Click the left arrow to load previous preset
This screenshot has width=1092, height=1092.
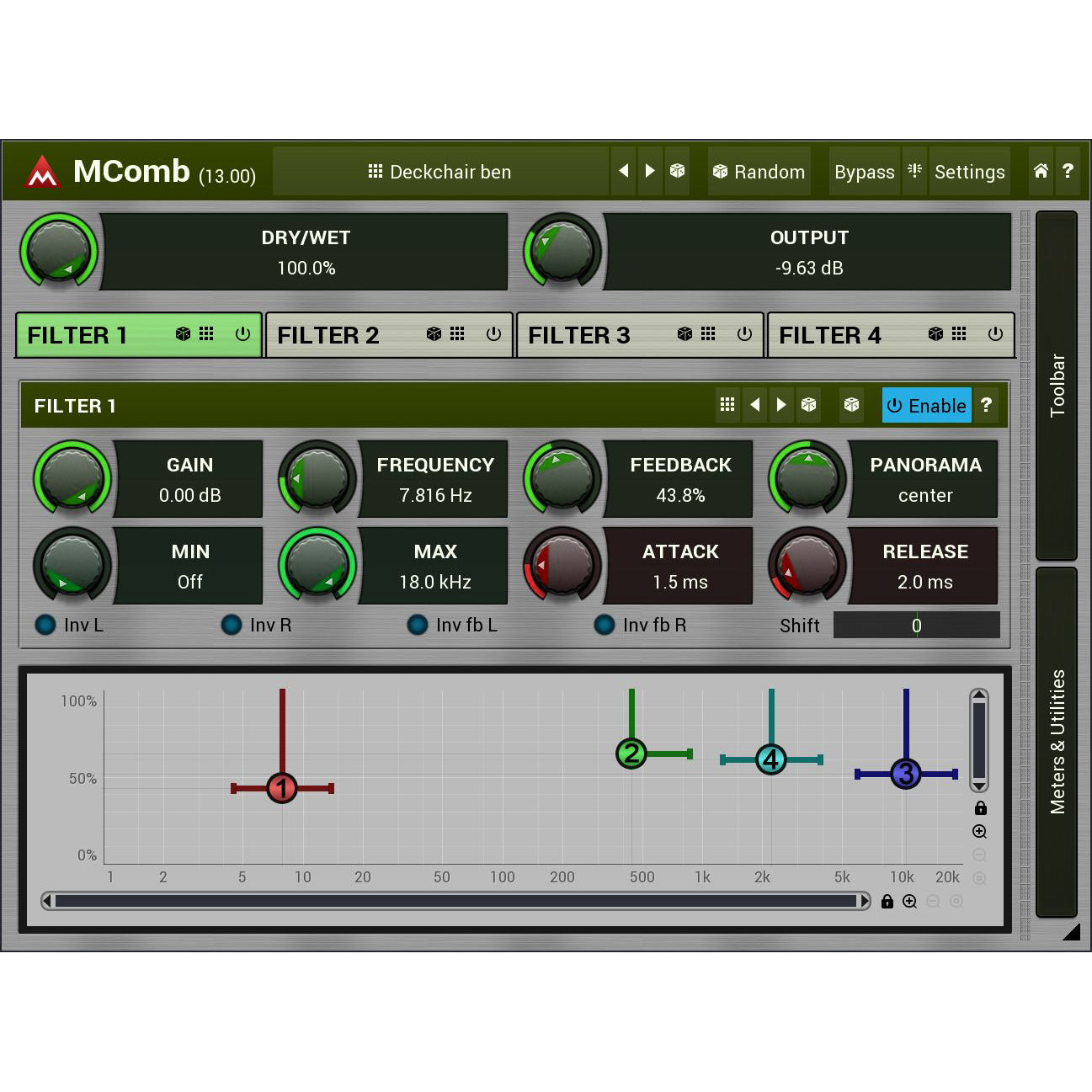tap(623, 170)
